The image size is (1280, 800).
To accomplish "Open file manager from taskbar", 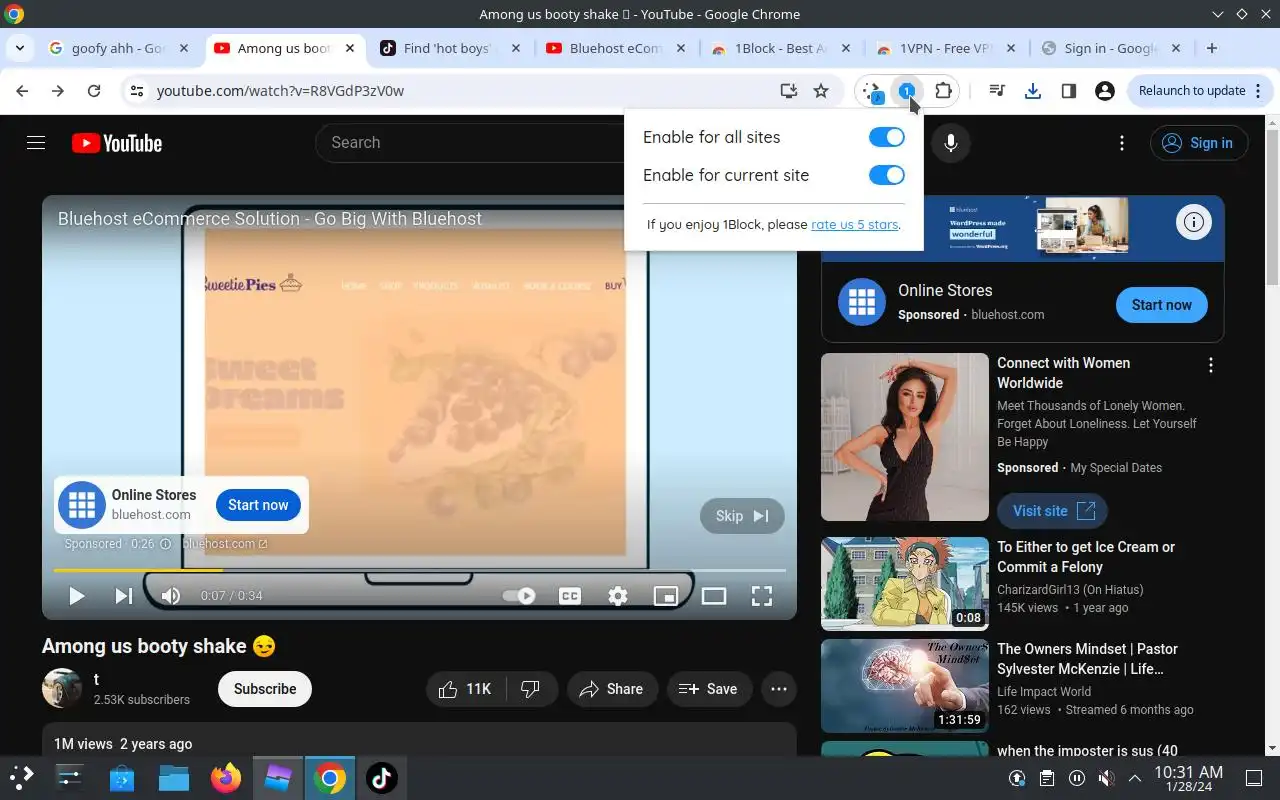I will pos(174,777).
